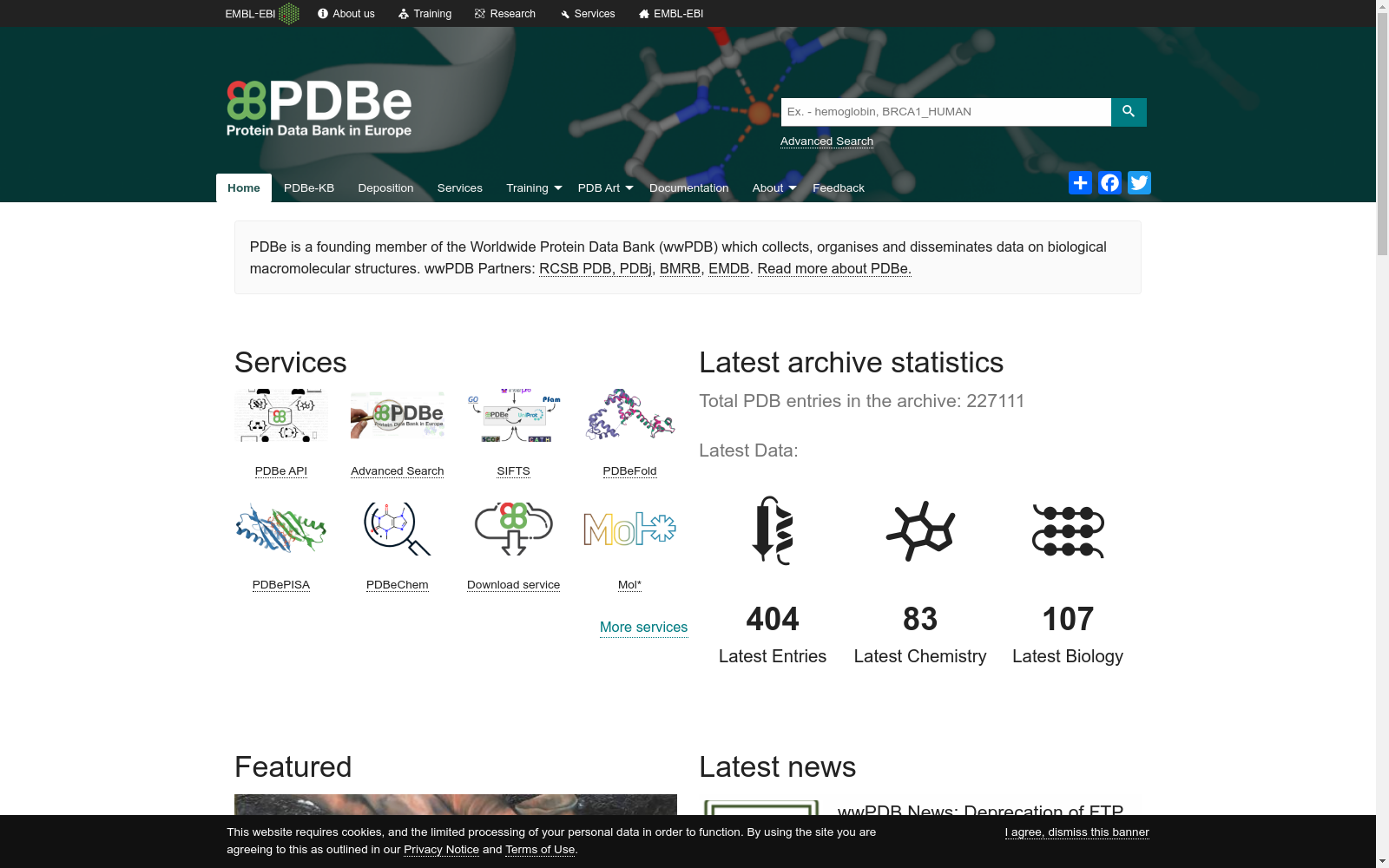This screenshot has height=868, width=1389.
Task: Open the PDBeChem magnifier icon
Action: (x=398, y=529)
